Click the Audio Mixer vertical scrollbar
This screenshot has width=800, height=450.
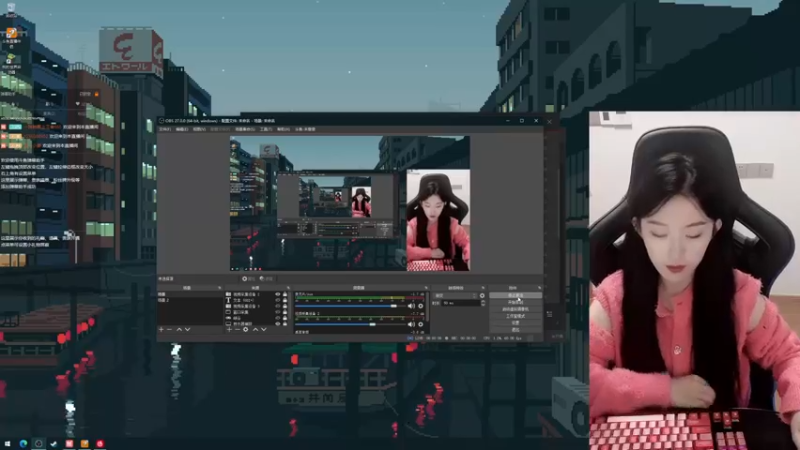tap(428, 307)
